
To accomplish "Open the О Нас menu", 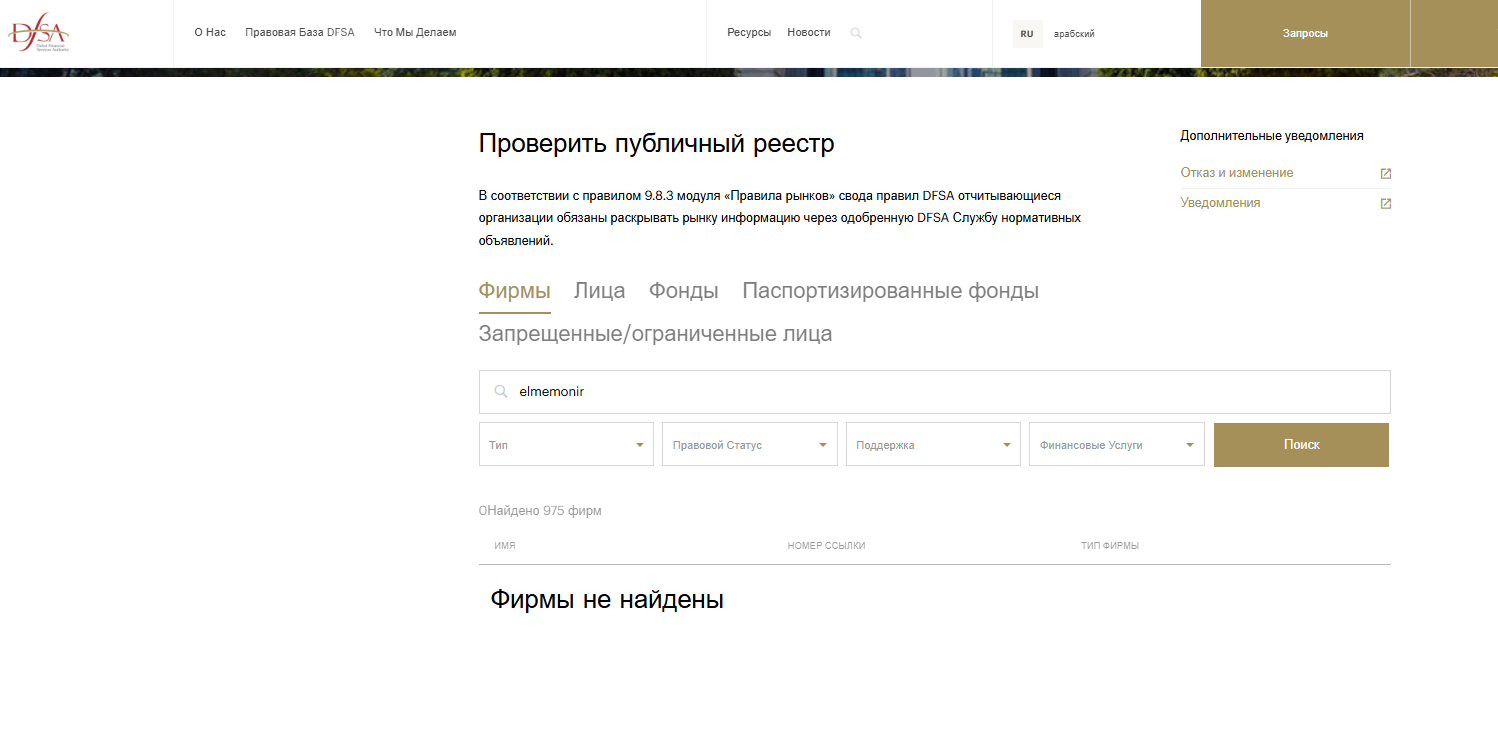I will (x=210, y=33).
